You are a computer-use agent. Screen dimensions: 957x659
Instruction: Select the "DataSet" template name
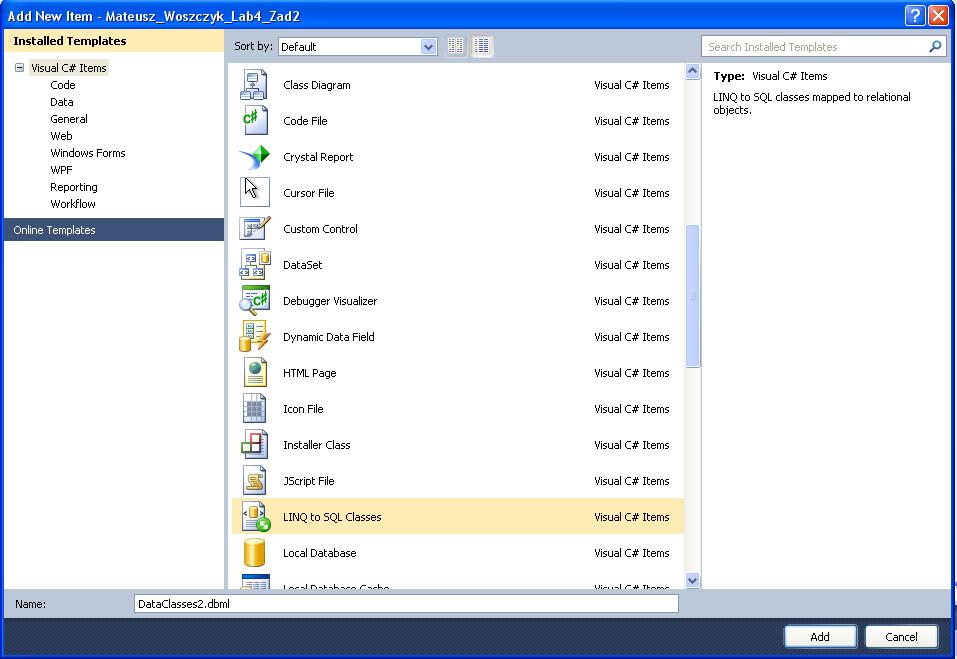point(303,265)
